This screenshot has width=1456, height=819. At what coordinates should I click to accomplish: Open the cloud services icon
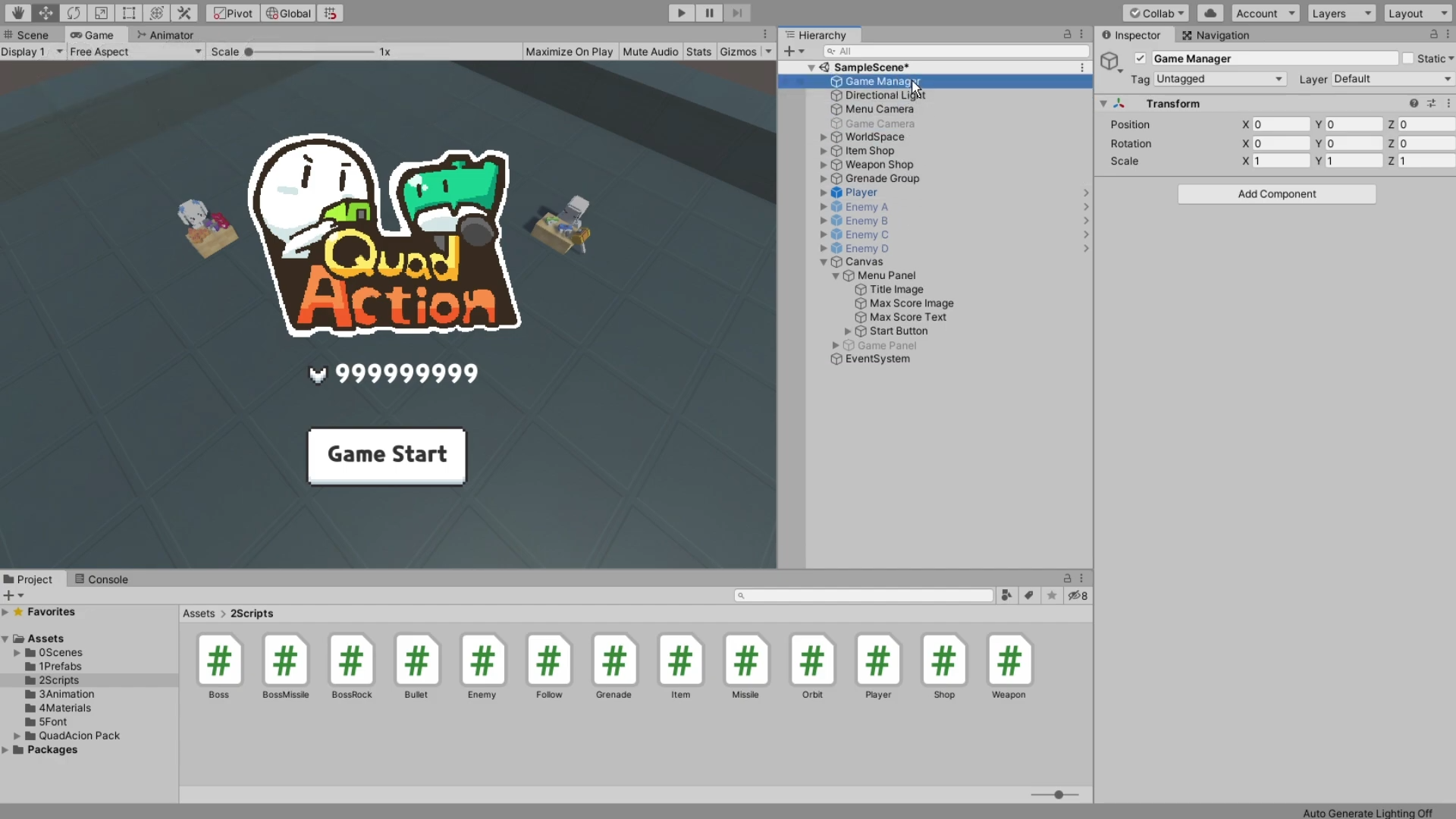click(x=1210, y=13)
